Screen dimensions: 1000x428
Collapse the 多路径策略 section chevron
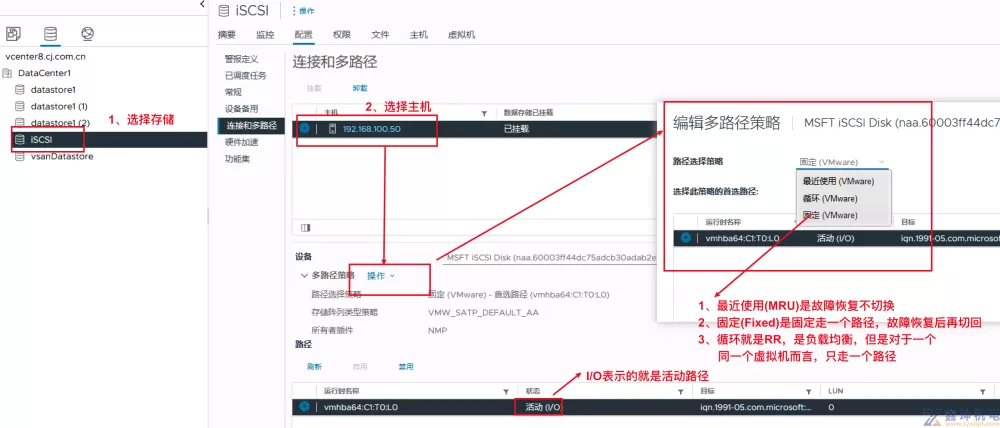coord(304,276)
